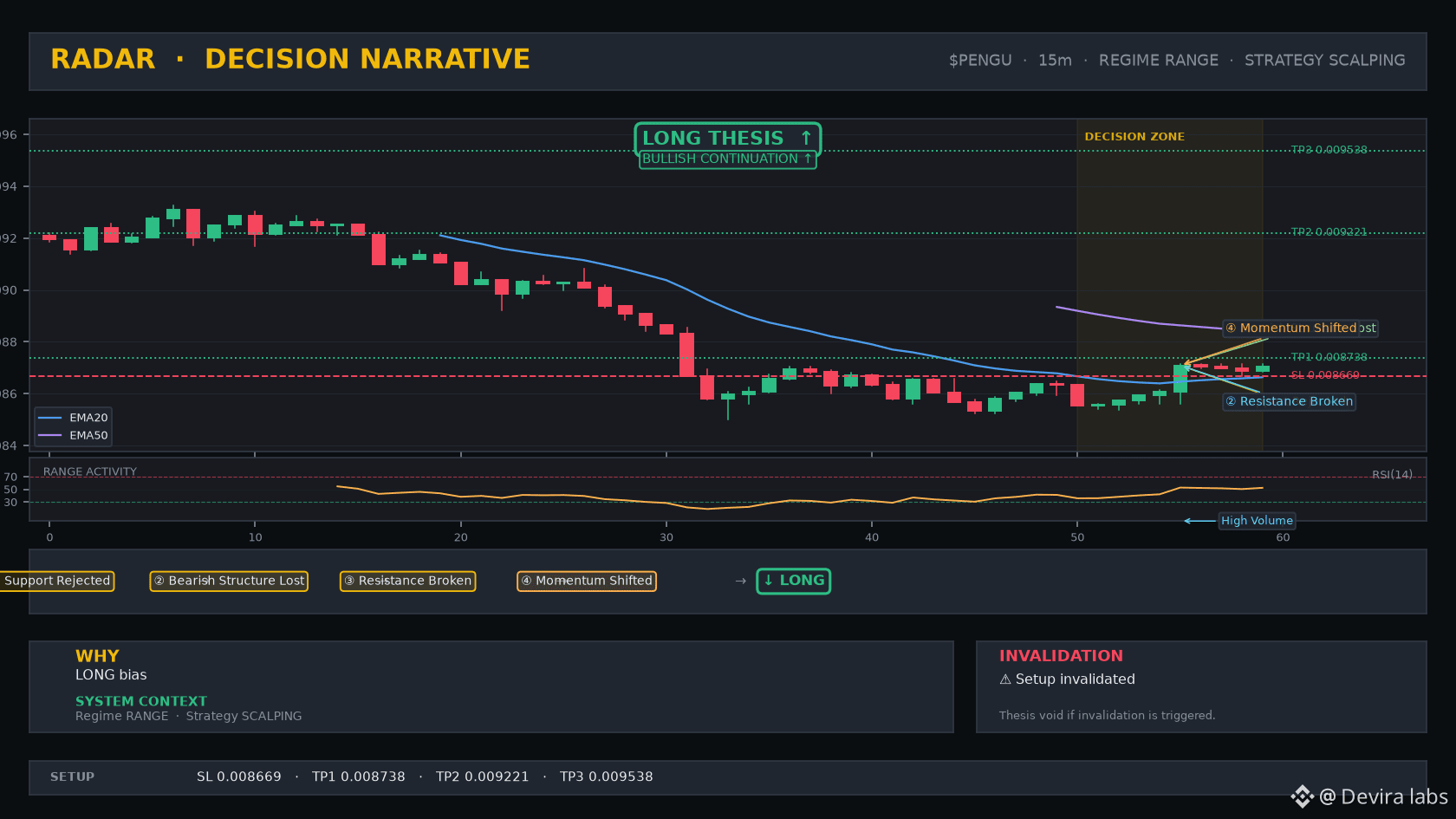Click the $PENGU ticker in header
This screenshot has width=1456, height=819.
980,61
